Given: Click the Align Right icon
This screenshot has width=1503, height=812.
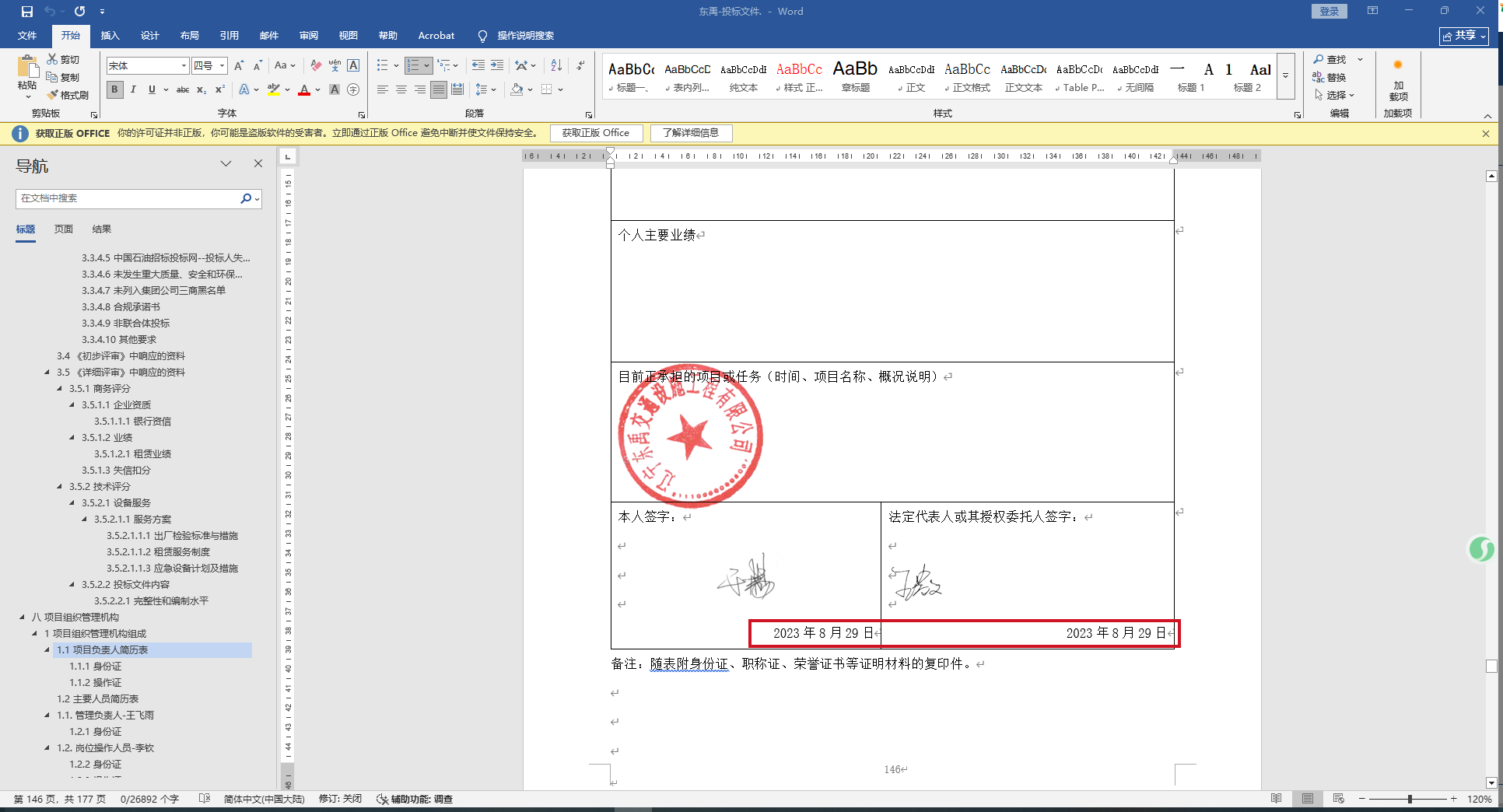Looking at the screenshot, I should click(x=420, y=89).
